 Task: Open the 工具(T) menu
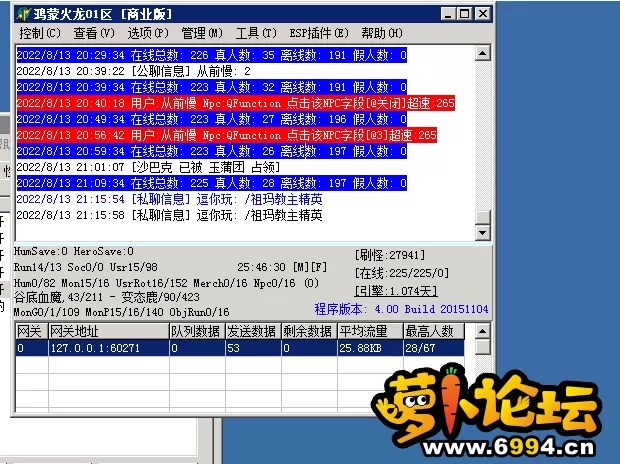tap(256, 33)
